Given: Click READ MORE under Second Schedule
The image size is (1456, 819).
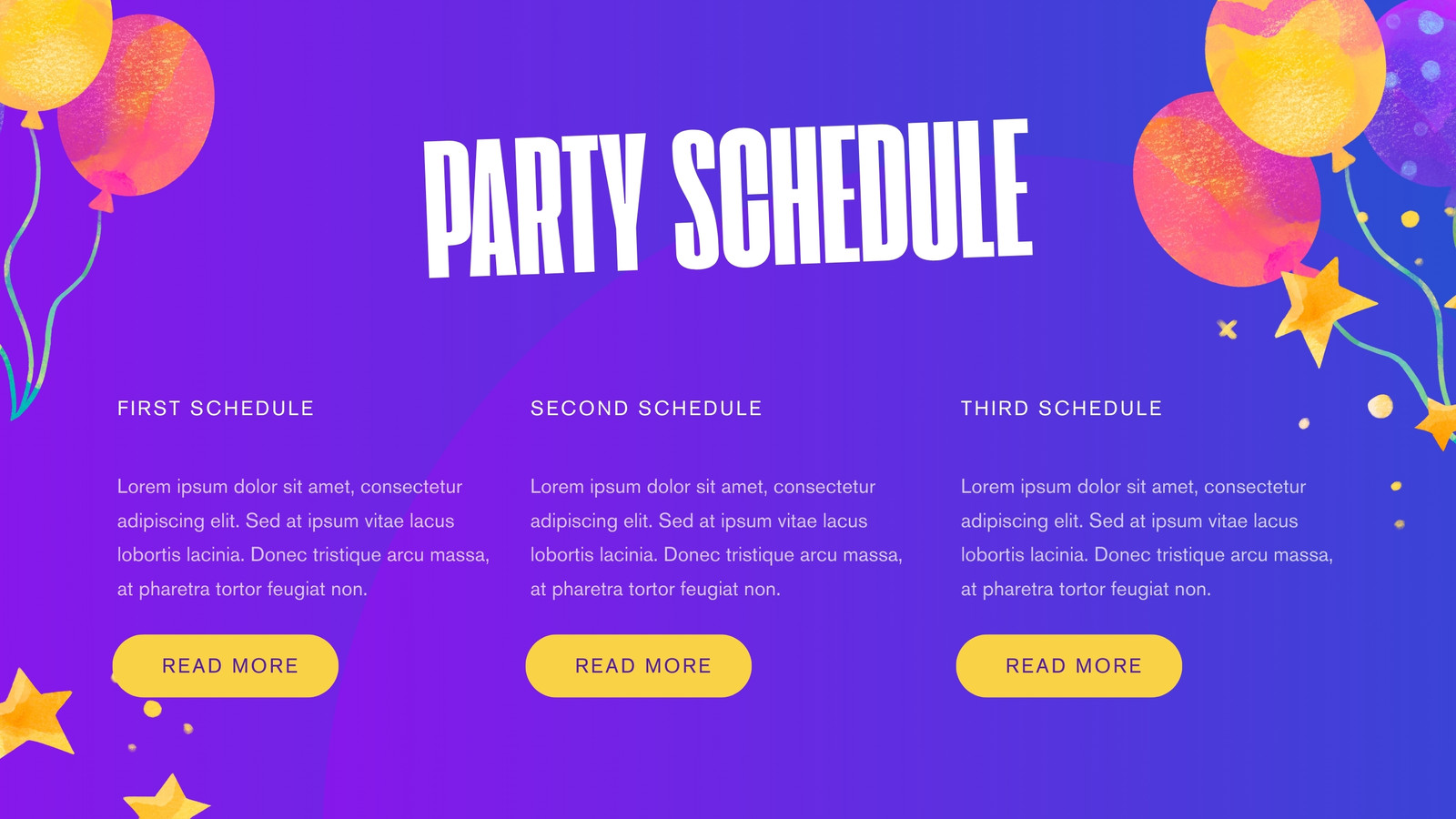Looking at the screenshot, I should (639, 666).
